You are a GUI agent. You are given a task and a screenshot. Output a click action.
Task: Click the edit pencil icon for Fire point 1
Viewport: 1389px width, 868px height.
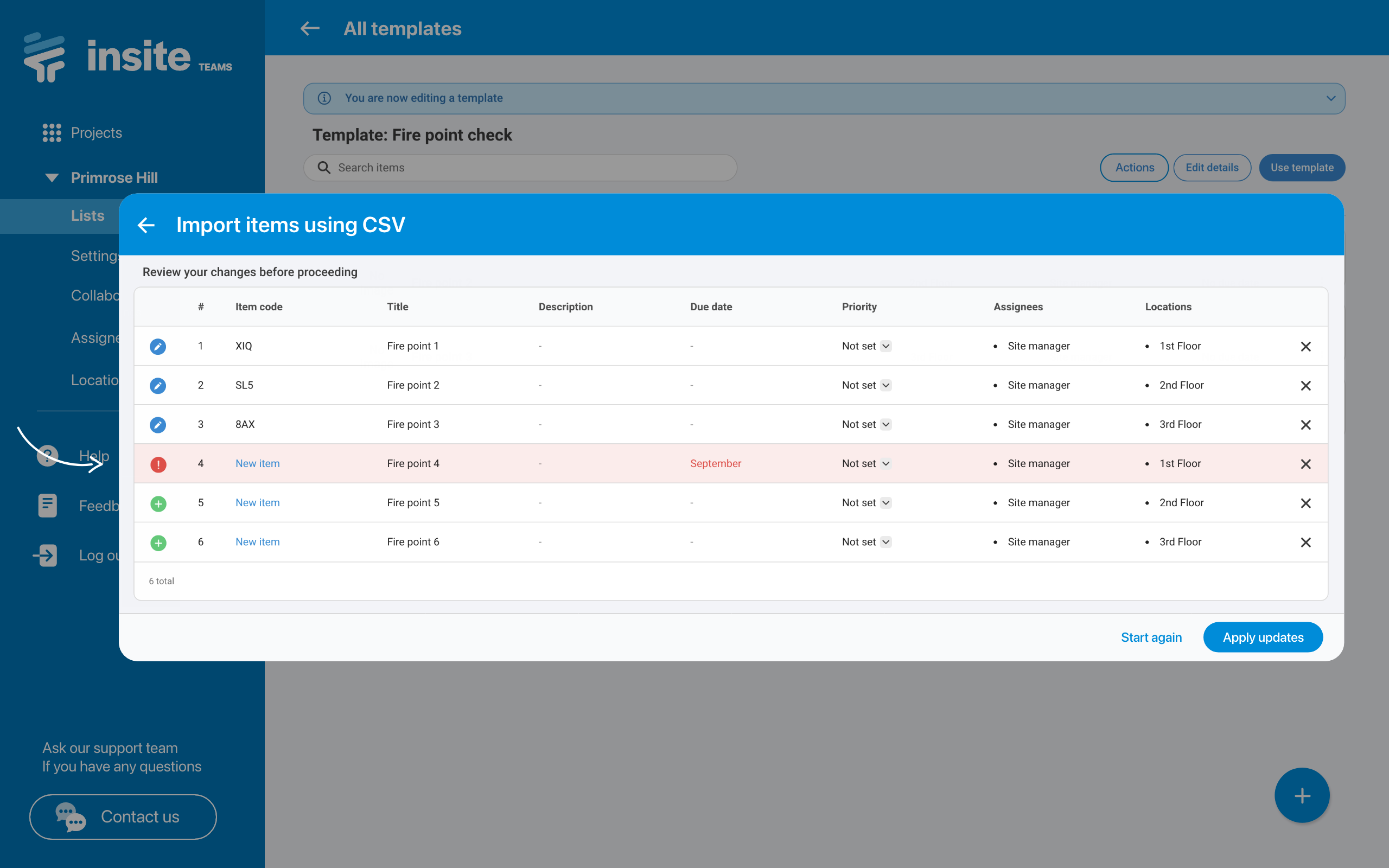click(x=158, y=346)
